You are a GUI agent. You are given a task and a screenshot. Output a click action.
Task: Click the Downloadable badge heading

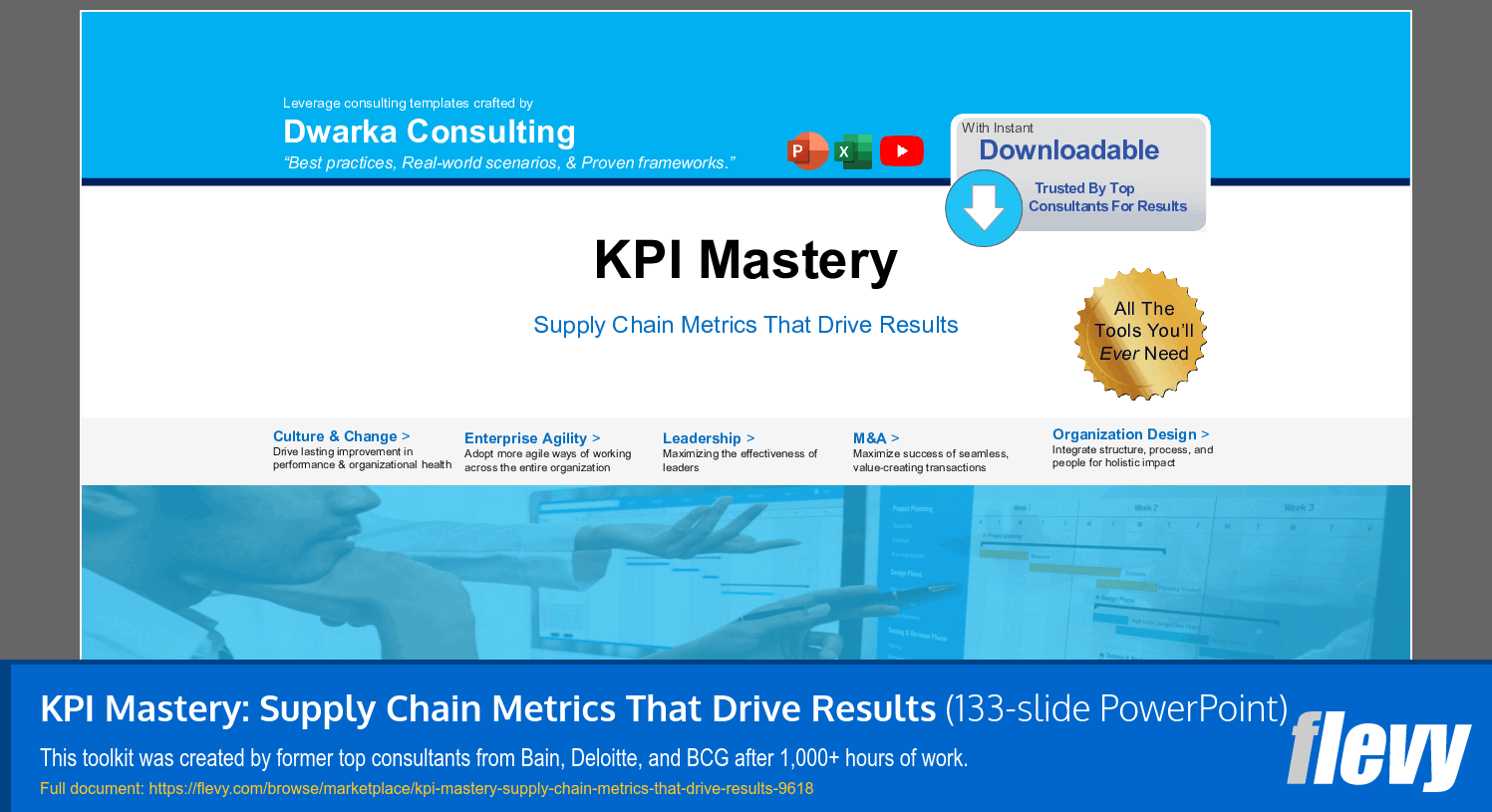pos(1068,150)
